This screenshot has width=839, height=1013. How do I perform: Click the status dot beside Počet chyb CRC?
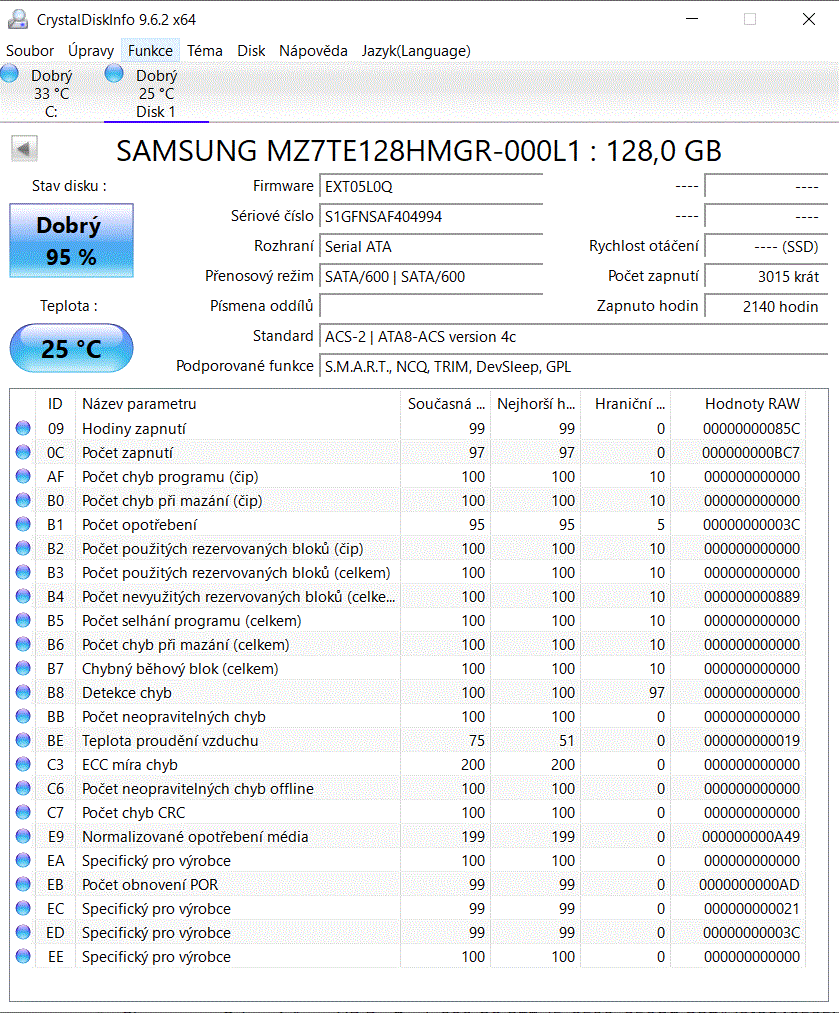[x=21, y=812]
